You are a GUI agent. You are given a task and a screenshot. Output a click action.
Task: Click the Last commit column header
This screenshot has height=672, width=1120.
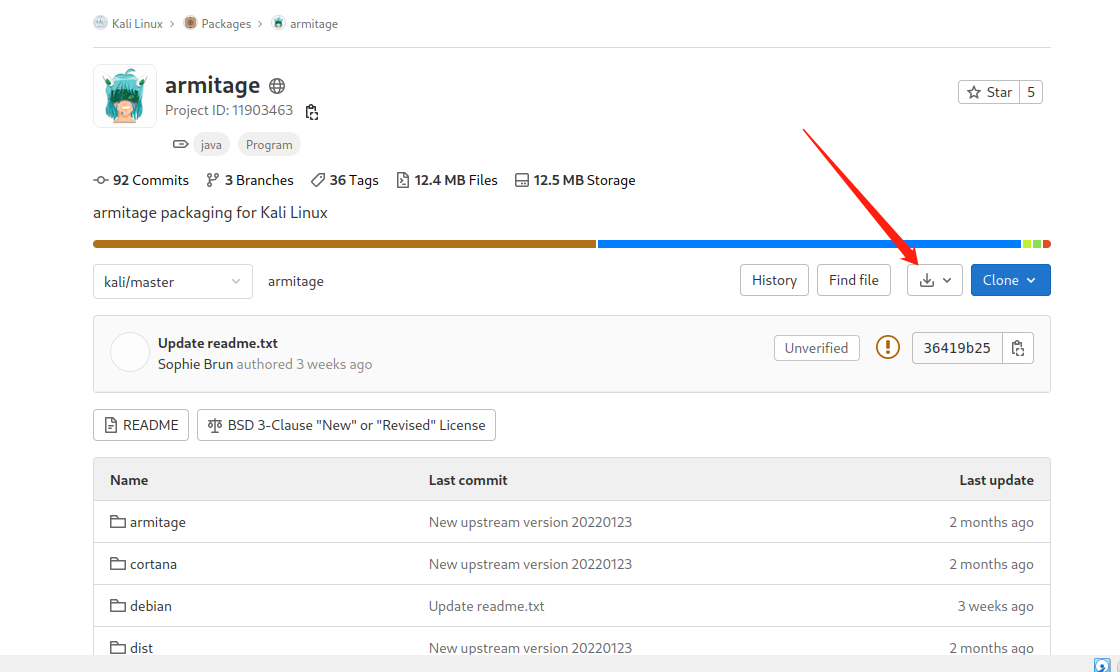[x=468, y=480]
